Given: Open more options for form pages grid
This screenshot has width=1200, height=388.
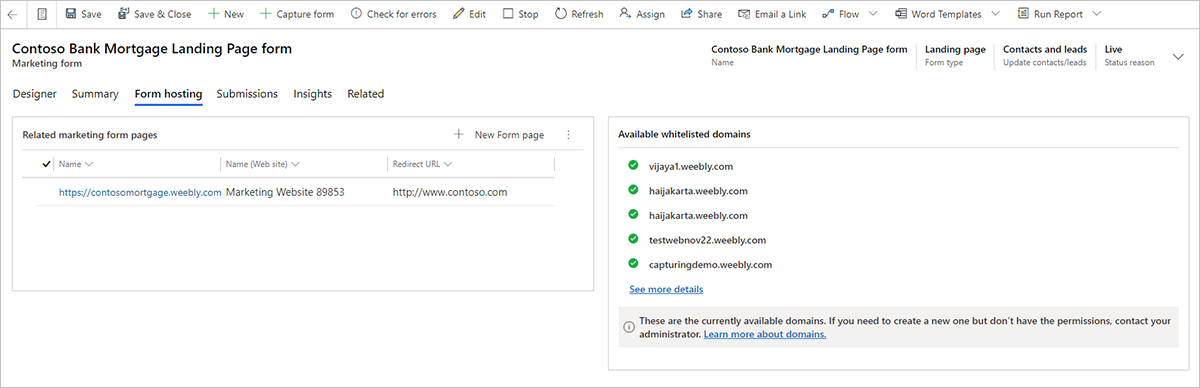Looking at the screenshot, I should pos(569,135).
